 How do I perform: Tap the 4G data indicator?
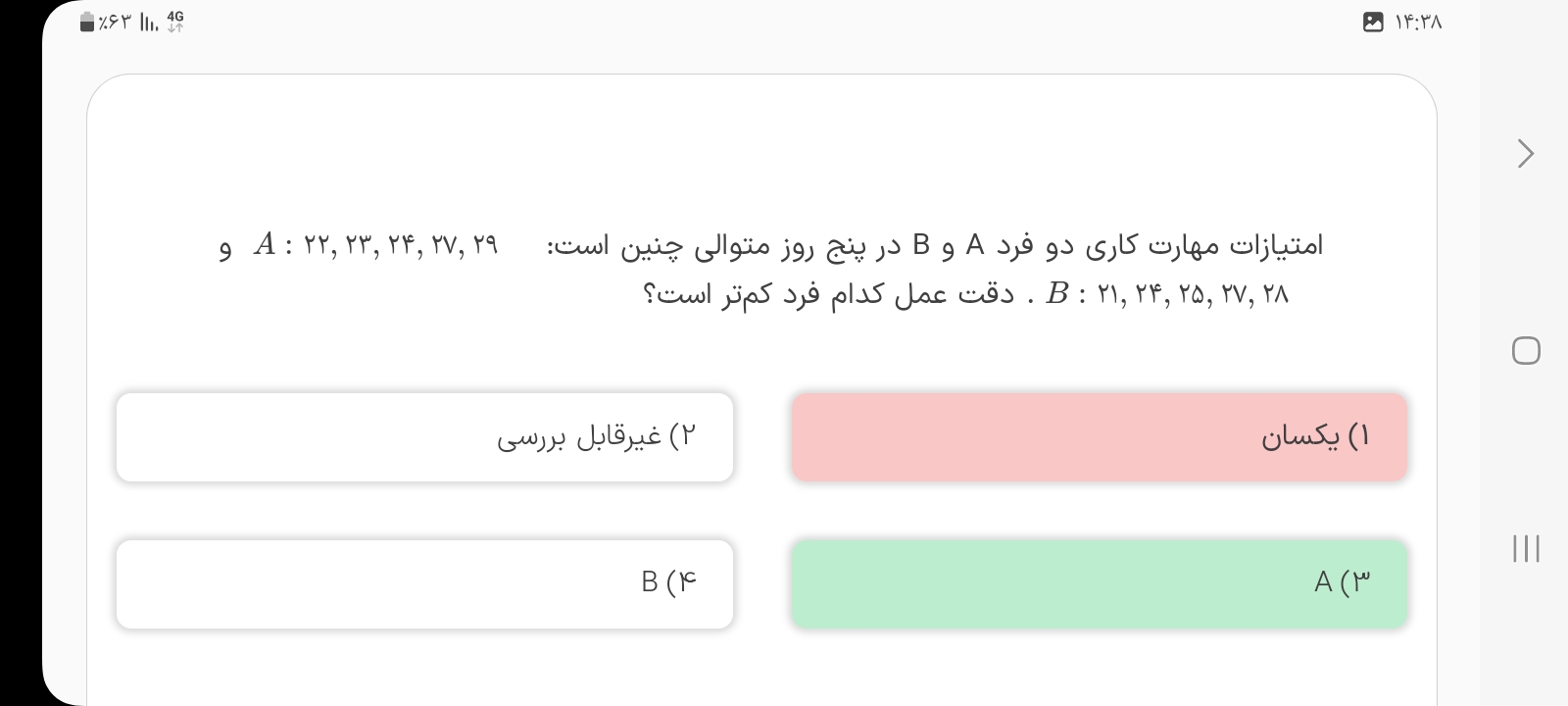click(x=175, y=21)
